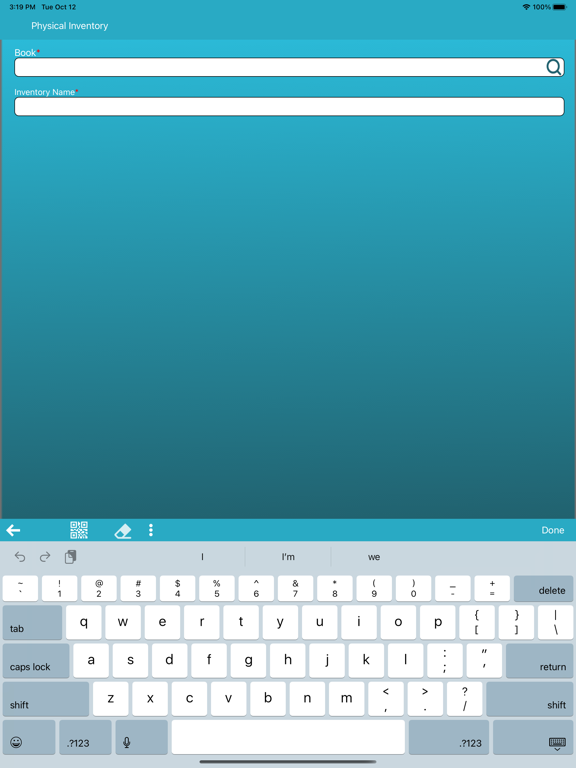
Task: Tap the v key
Action: (x=229, y=699)
